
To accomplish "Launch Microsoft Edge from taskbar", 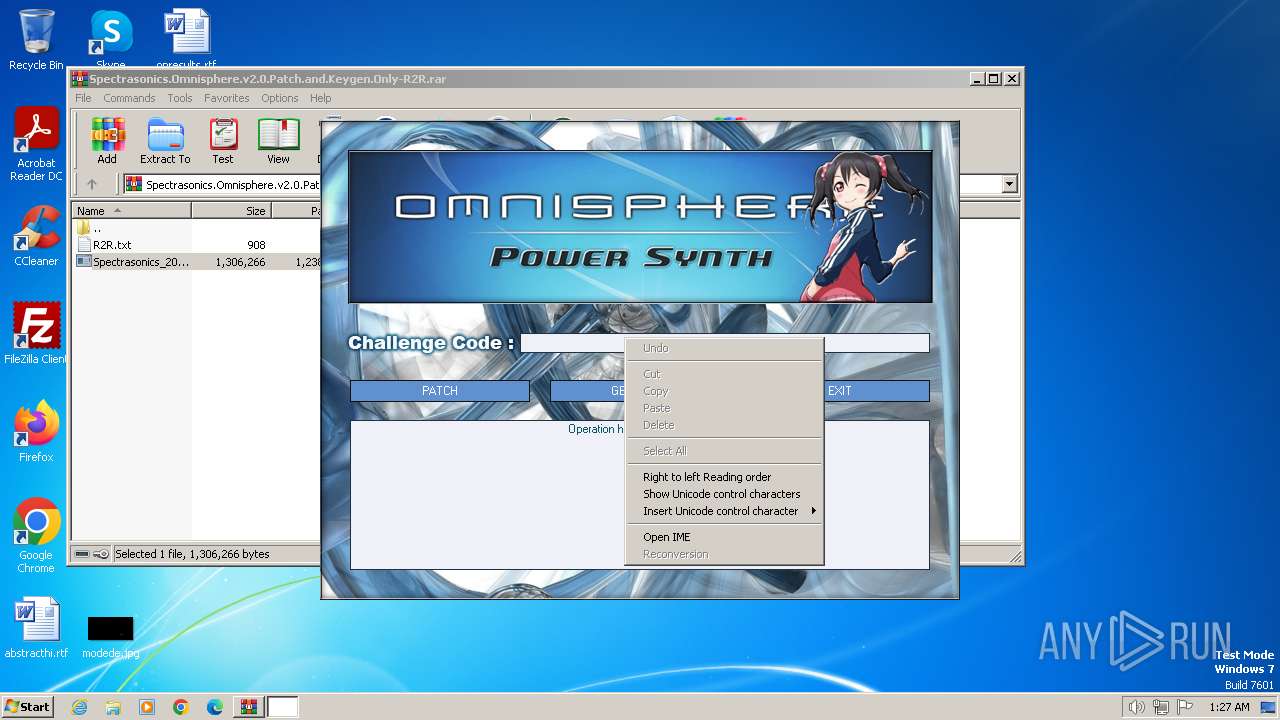I will tap(215, 707).
